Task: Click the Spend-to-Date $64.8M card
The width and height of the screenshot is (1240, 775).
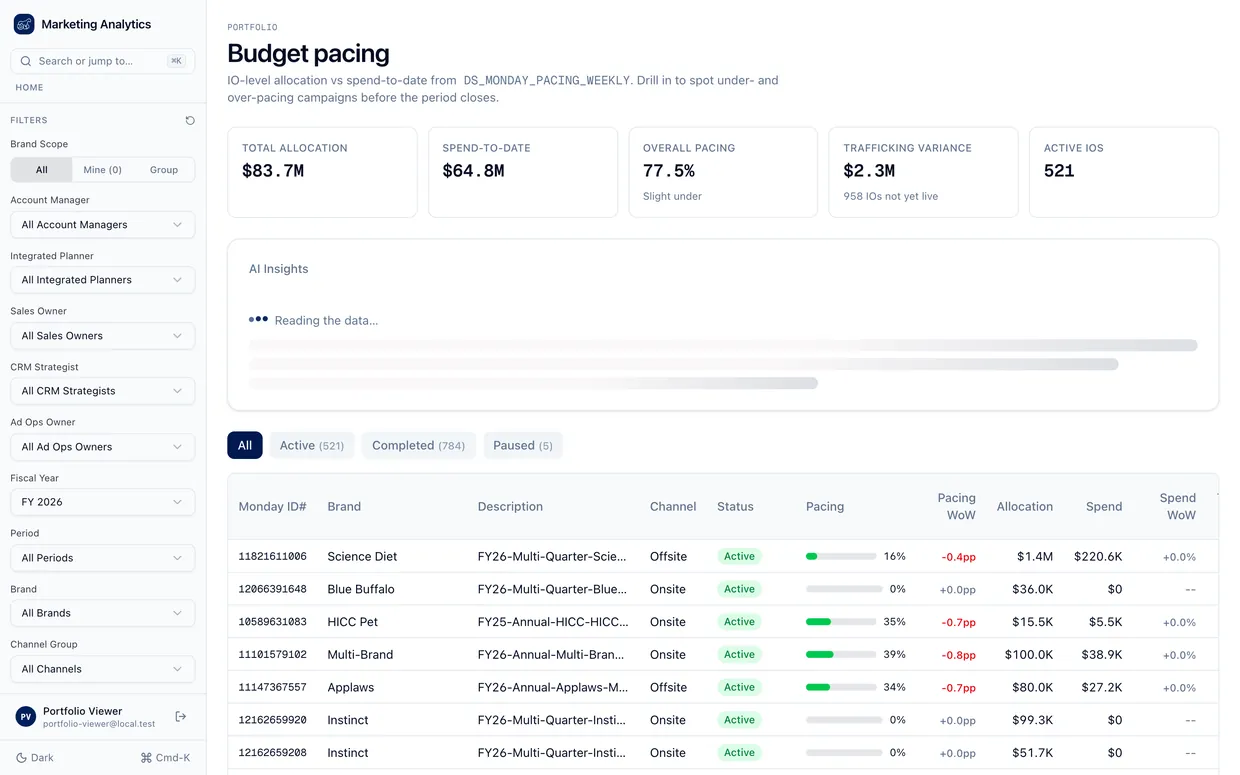Action: pos(523,172)
